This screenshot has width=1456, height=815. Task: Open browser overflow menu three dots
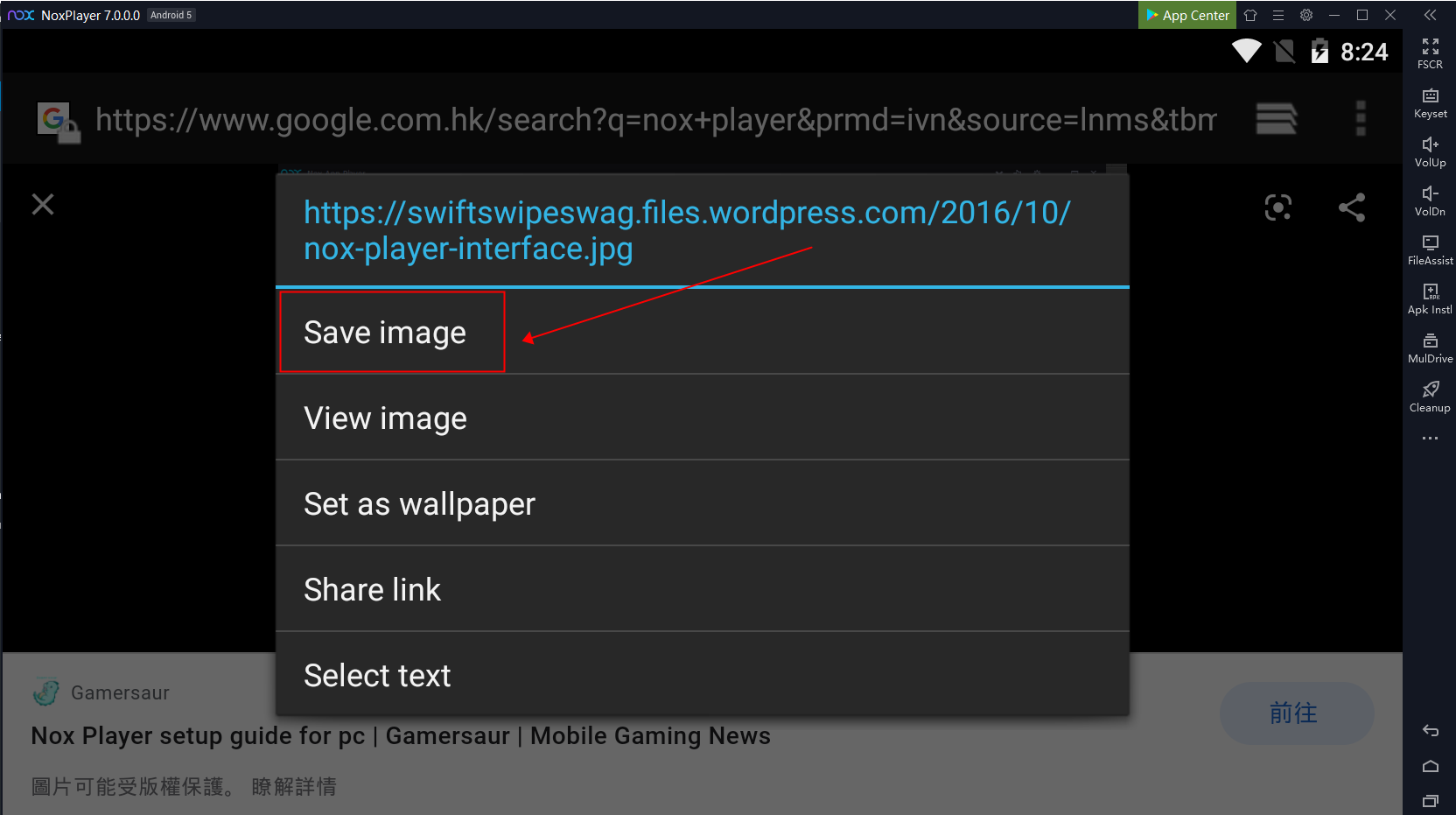pyautogui.click(x=1361, y=118)
